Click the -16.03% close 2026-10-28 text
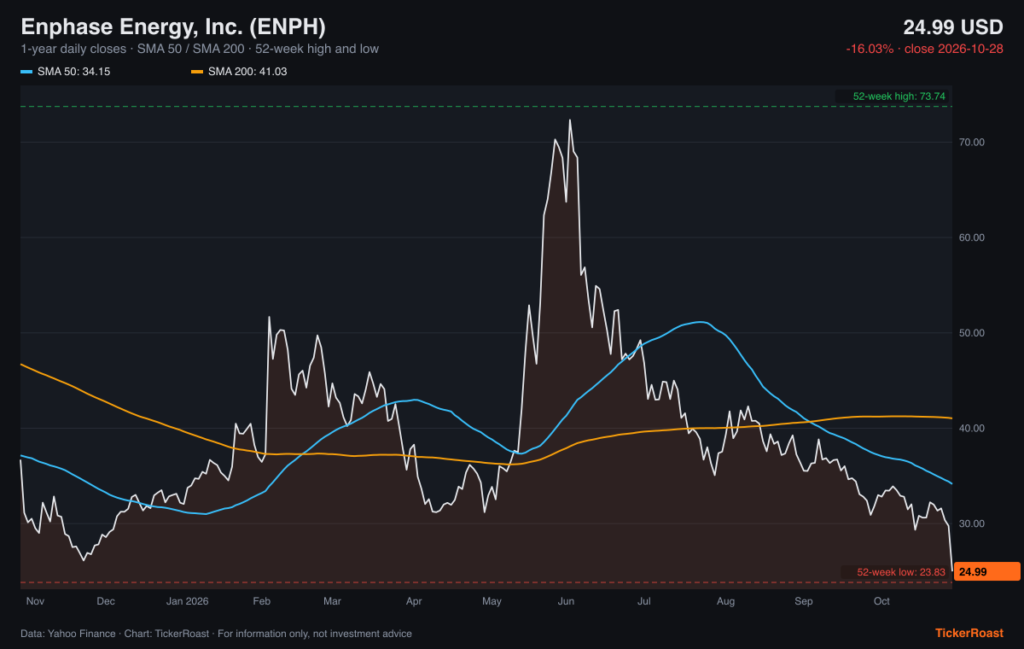The height and width of the screenshot is (649, 1024). click(x=924, y=49)
